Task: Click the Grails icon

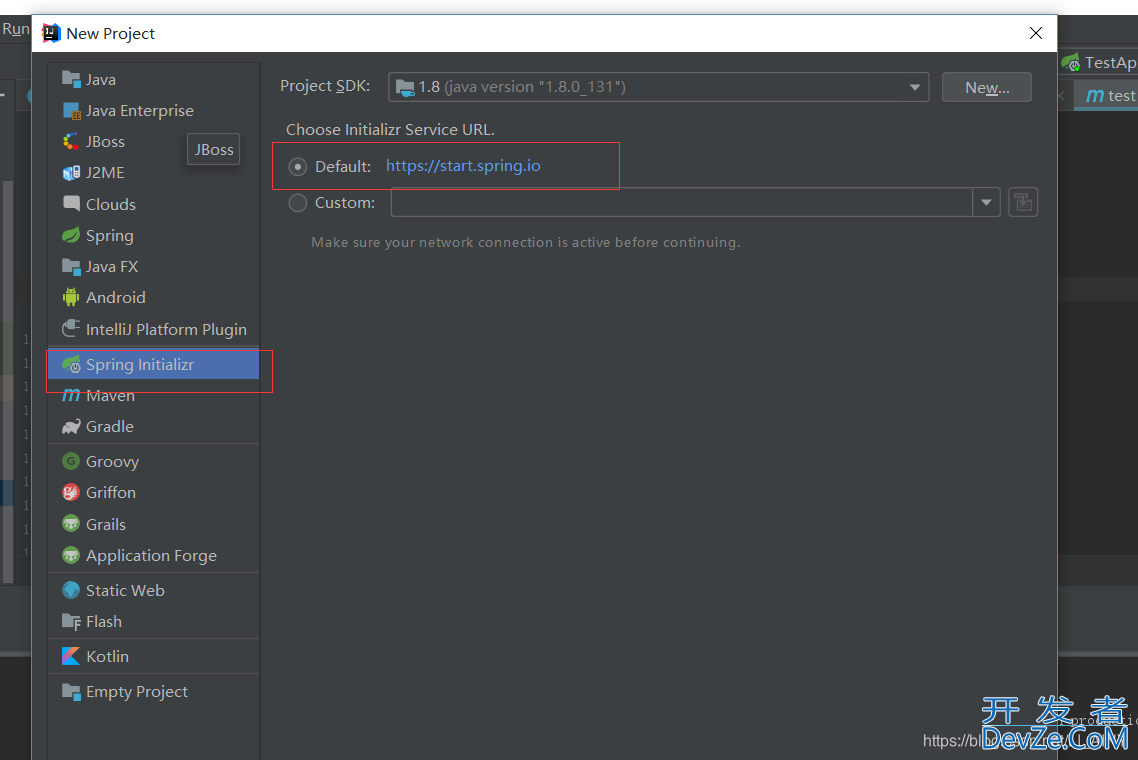Action: point(71,523)
